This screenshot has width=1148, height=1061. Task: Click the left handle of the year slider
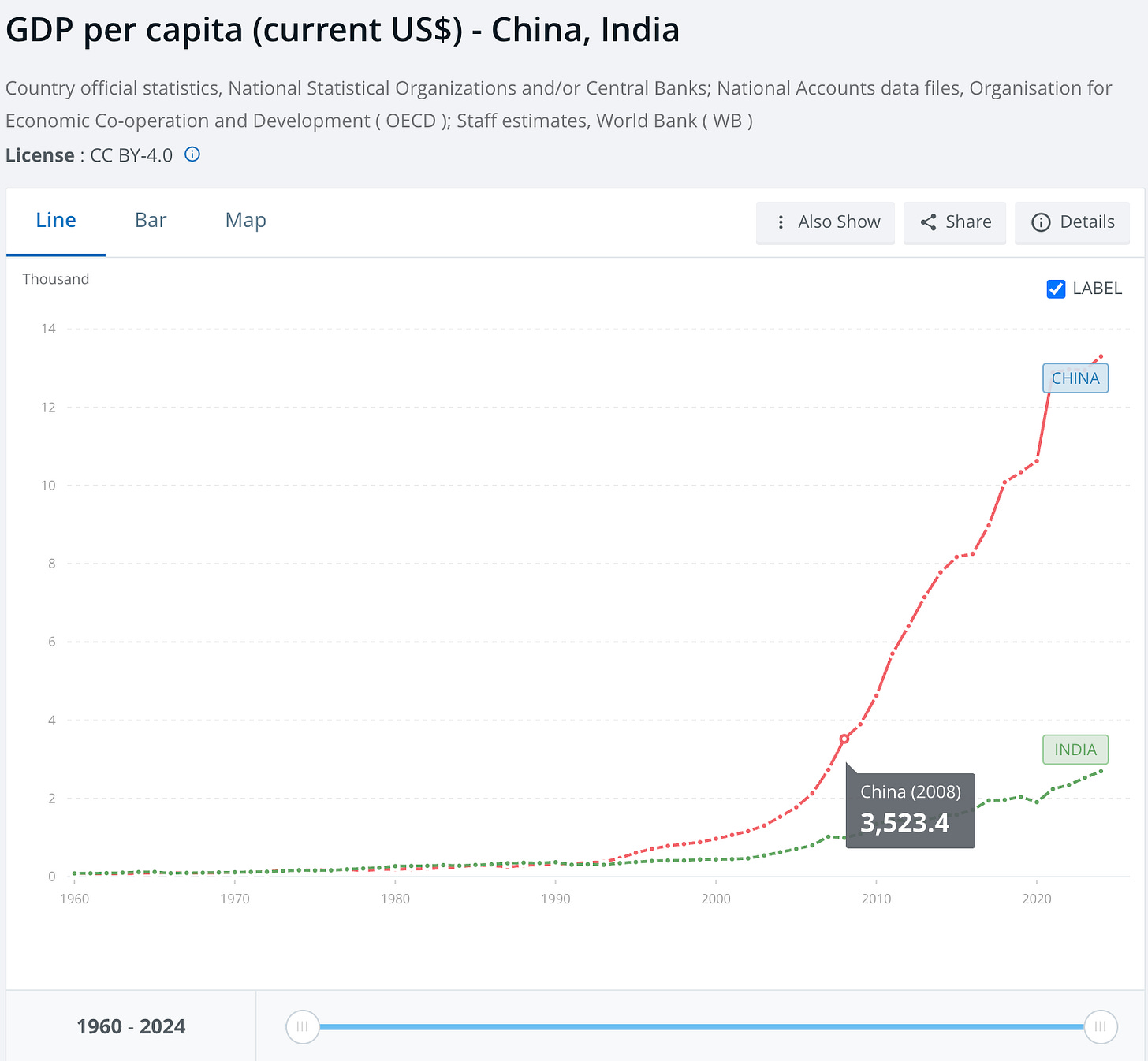pyautogui.click(x=302, y=1026)
